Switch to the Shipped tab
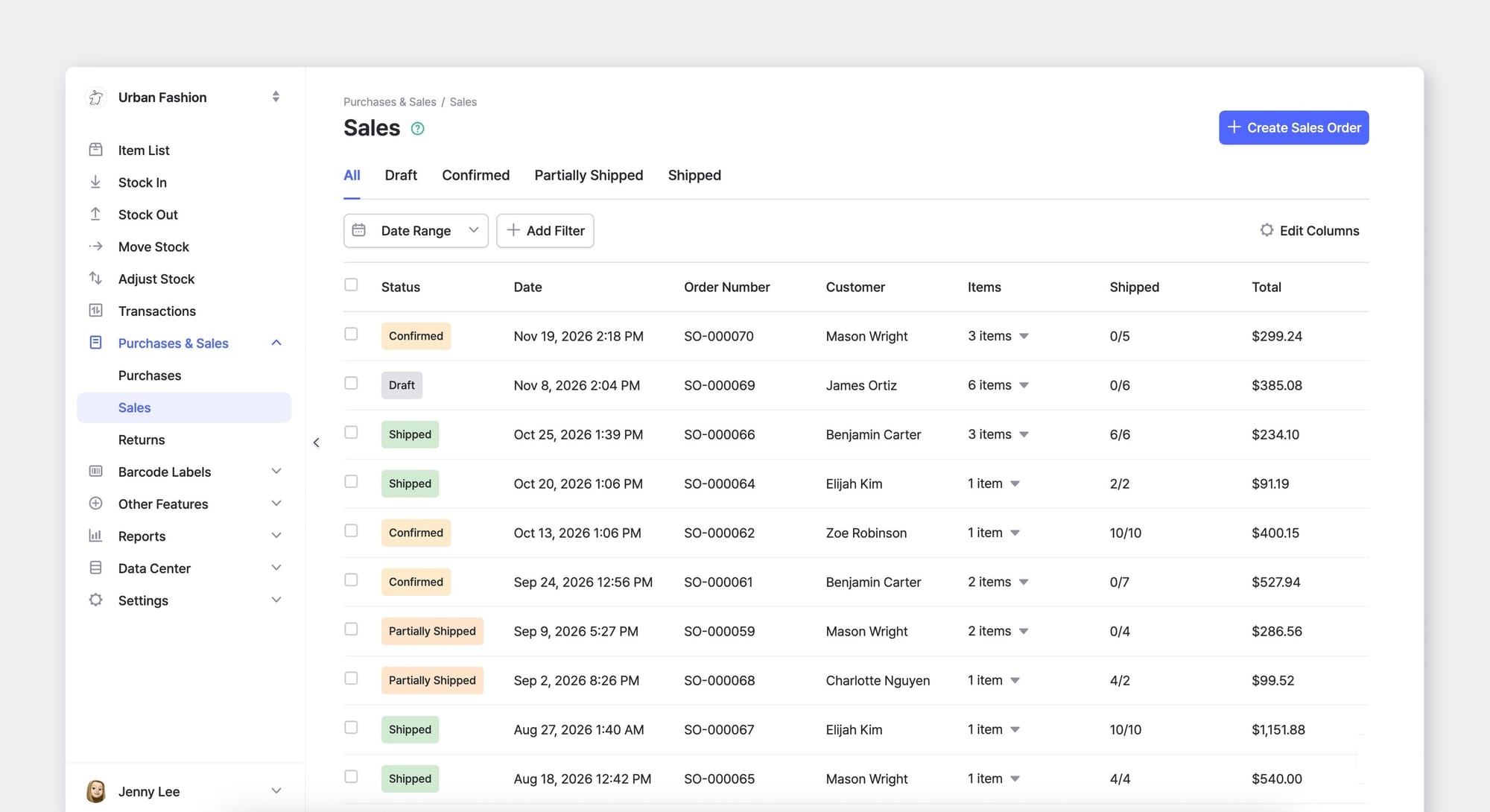The image size is (1490, 812). coord(694,175)
